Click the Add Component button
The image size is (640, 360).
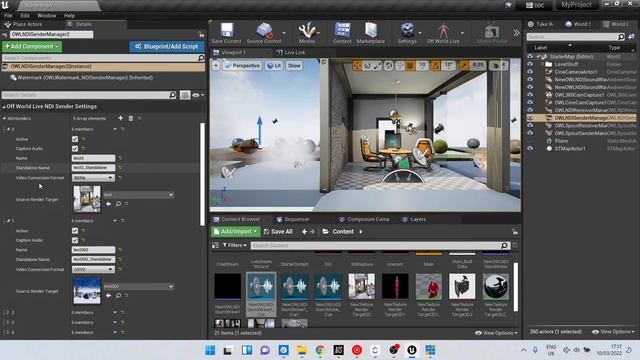[x=32, y=47]
